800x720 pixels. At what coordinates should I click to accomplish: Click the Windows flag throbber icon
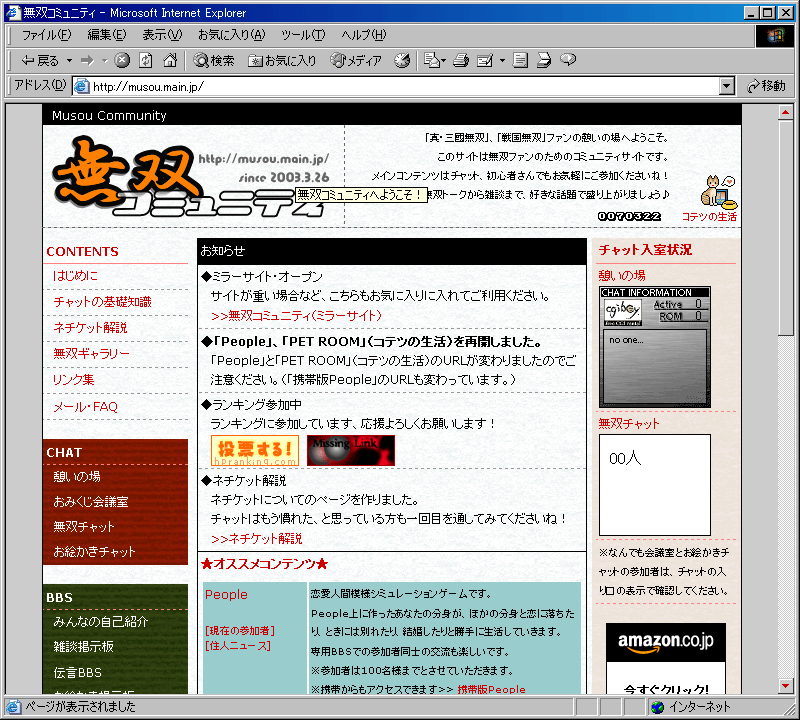(774, 36)
